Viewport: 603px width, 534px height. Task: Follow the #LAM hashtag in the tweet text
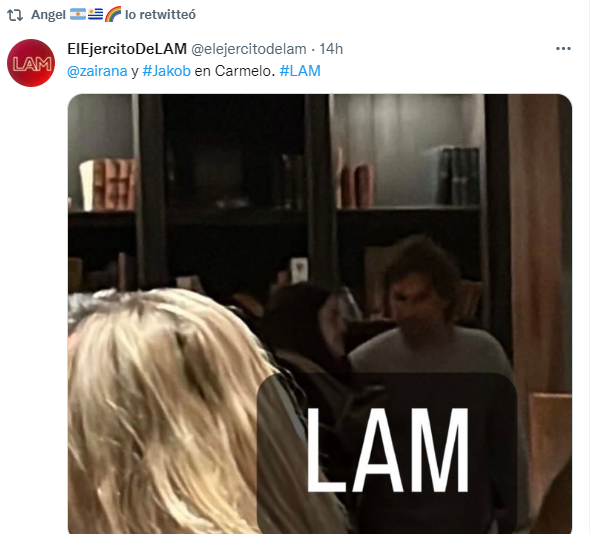click(300, 71)
